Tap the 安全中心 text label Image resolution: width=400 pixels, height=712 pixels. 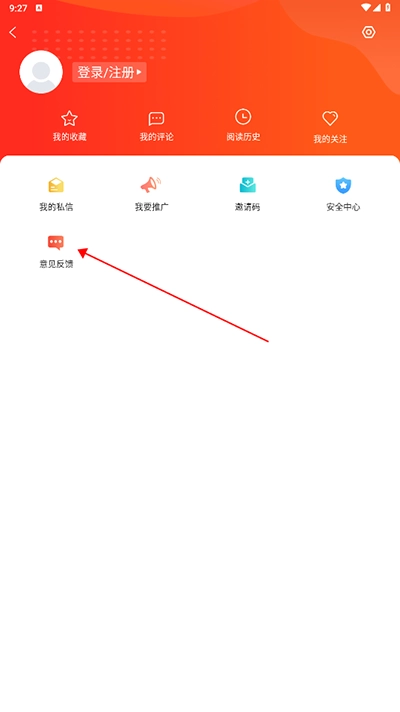point(343,207)
